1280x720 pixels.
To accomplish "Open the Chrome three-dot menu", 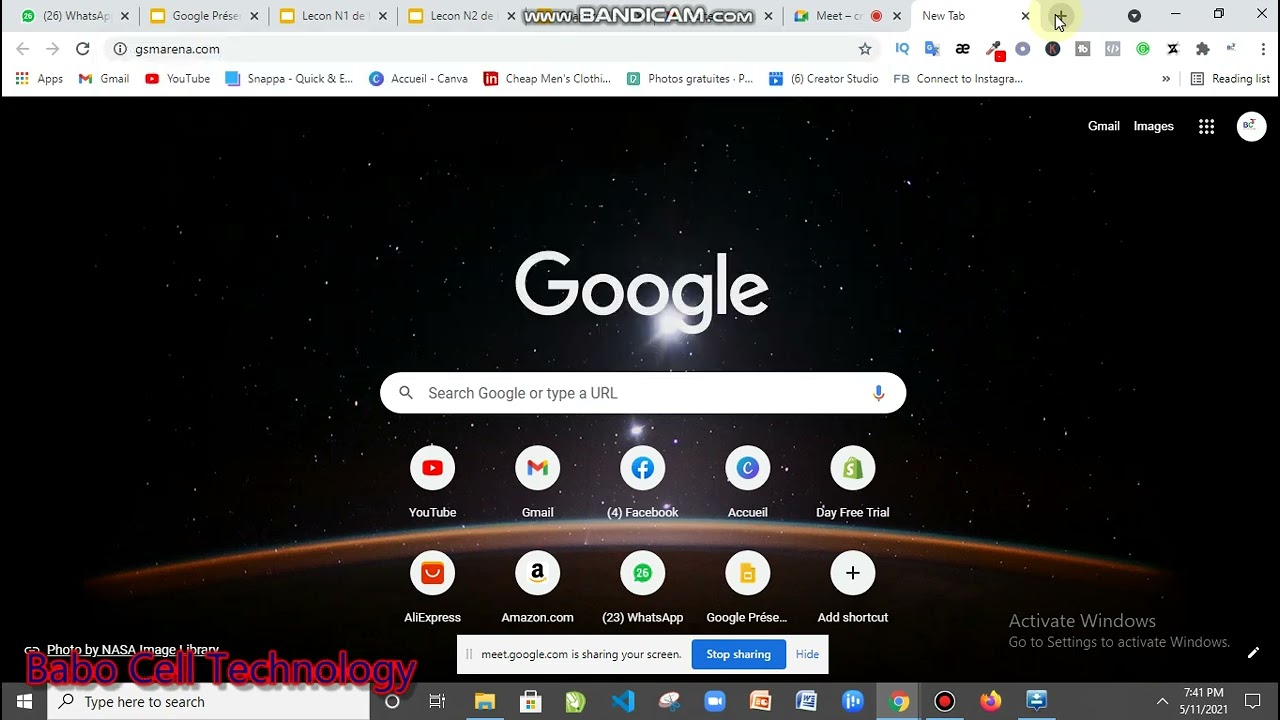I will click(x=1263, y=48).
